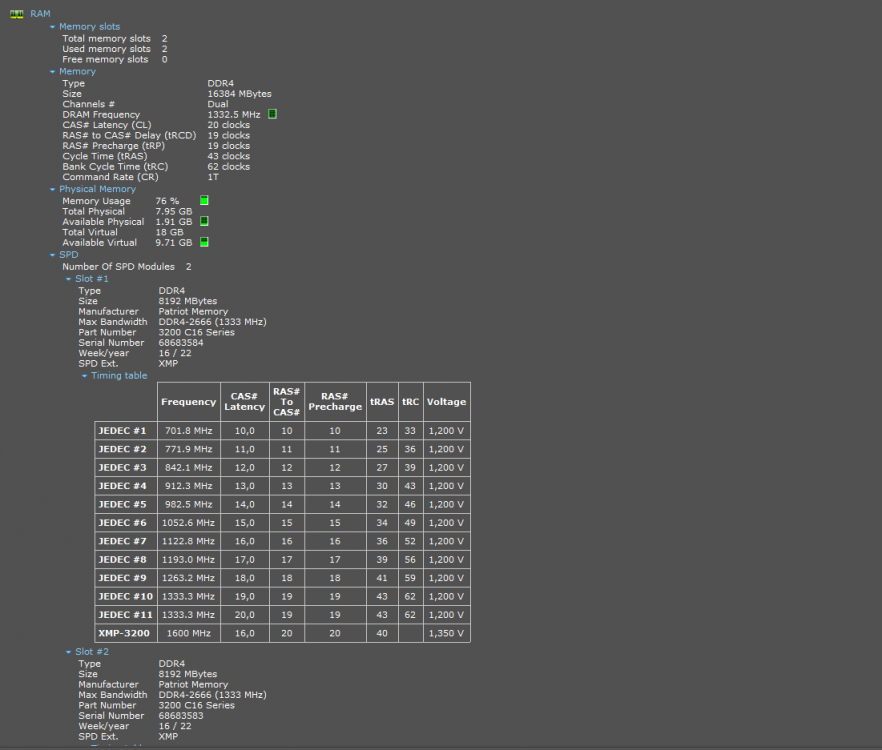Click the RAM heading label
This screenshot has width=882, height=750.
40,13
